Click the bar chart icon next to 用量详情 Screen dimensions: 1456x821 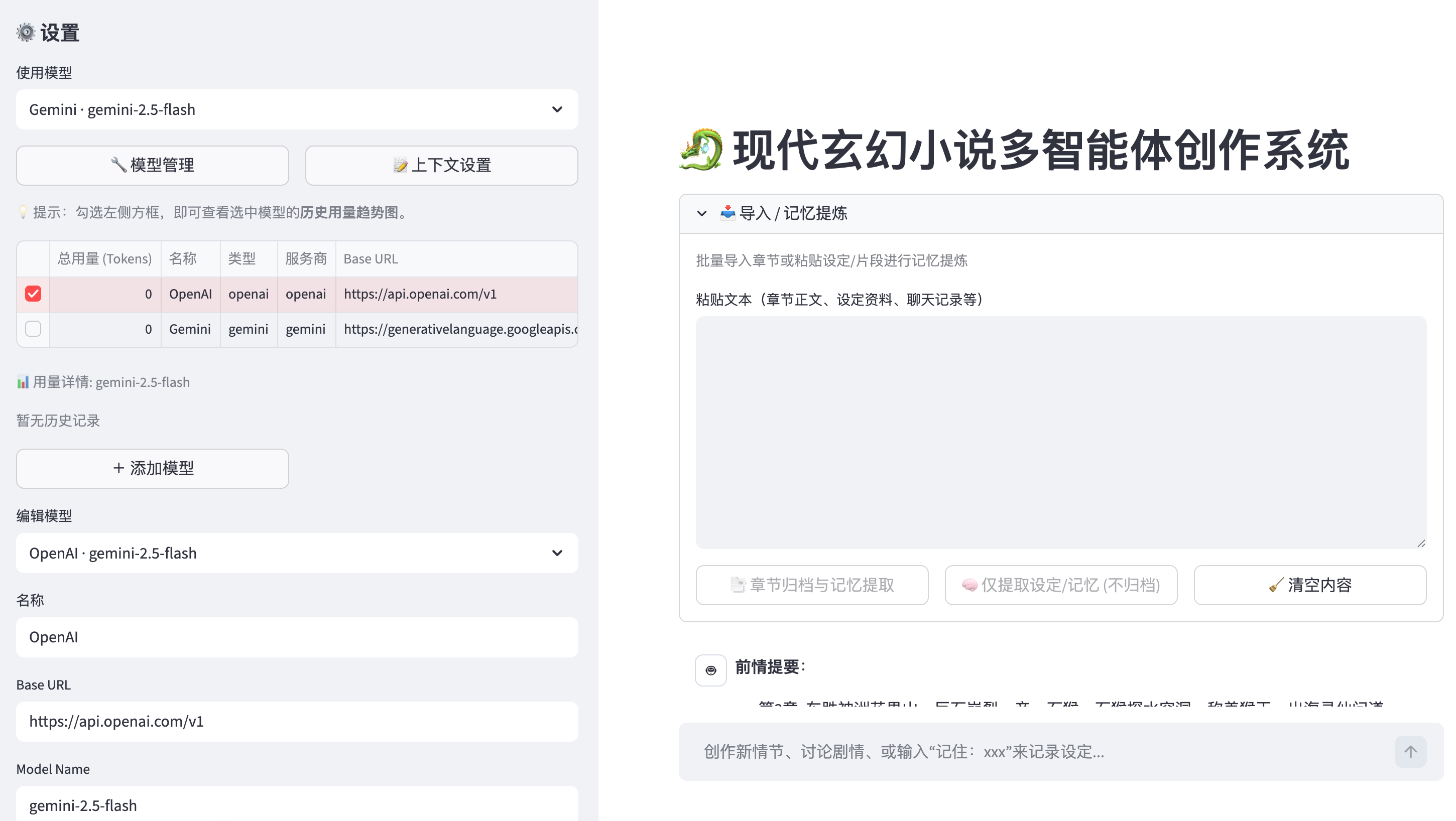tap(23, 382)
